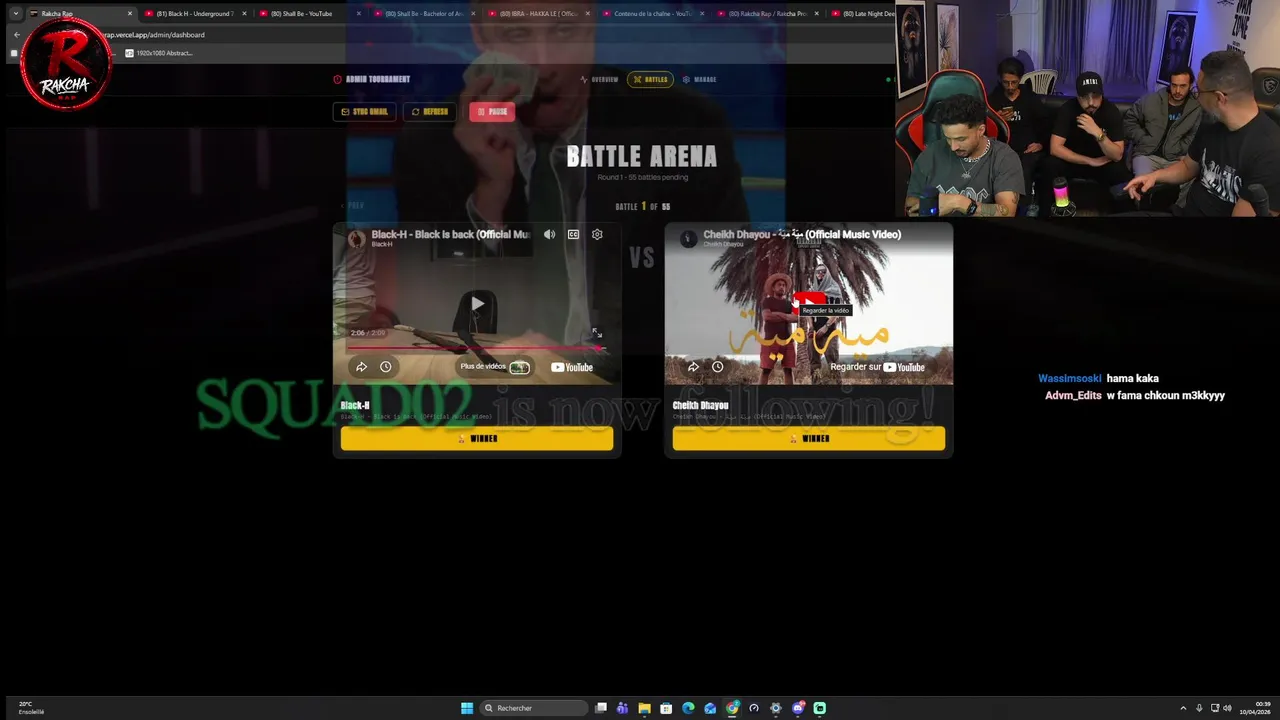Screen dimensions: 1280x720
Task: Add Black-H video to Watch Later
Action: (385, 367)
